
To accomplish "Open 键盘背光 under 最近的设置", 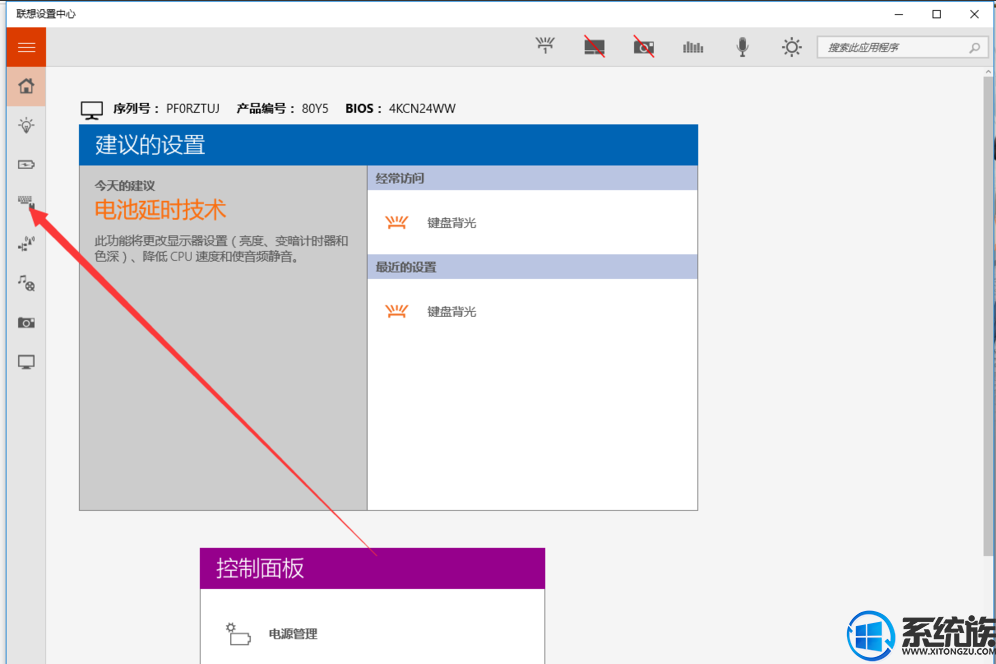I will (452, 312).
